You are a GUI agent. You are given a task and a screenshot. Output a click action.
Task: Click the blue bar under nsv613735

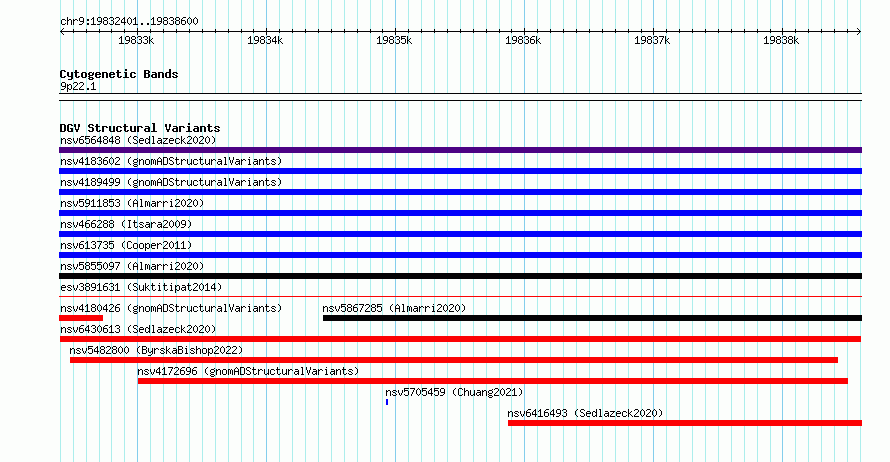[460, 255]
